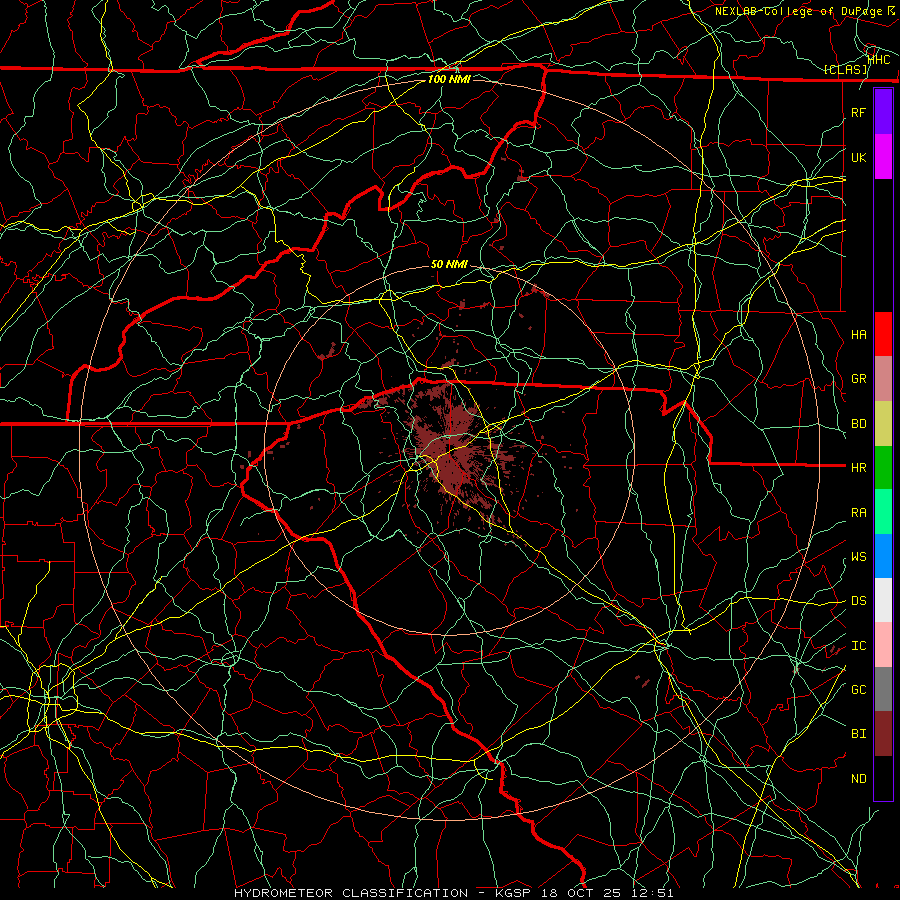Click the HA legend label
Screen dimensions: 900x900
tap(858, 334)
